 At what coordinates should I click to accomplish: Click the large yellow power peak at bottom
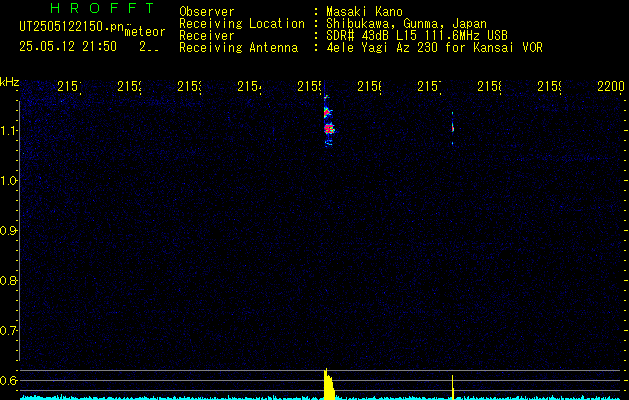pyautogui.click(x=329, y=384)
